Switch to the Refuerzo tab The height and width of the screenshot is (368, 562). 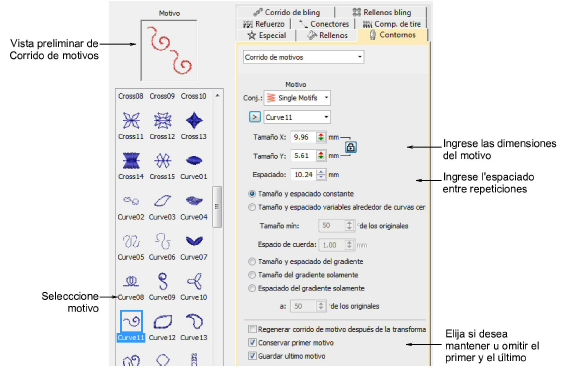click(x=264, y=24)
